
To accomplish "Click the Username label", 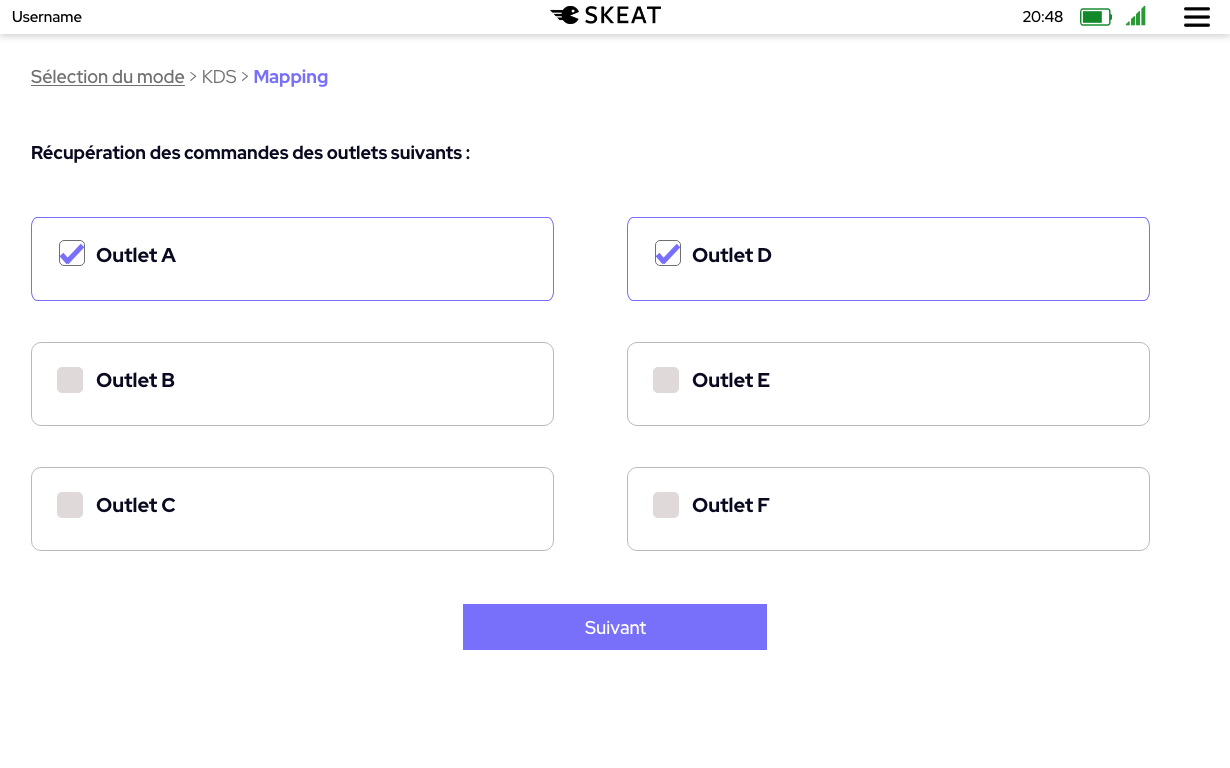I will 47,17.
